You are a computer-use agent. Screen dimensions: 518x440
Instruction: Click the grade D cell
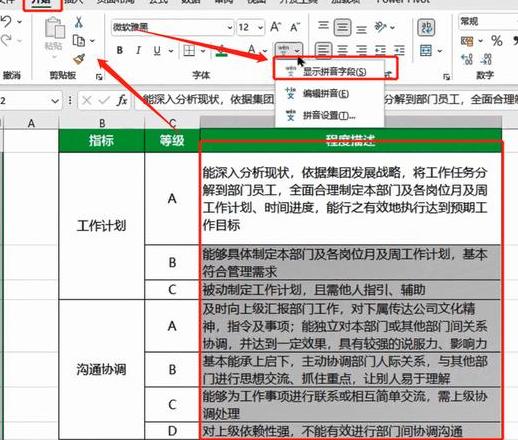point(172,431)
